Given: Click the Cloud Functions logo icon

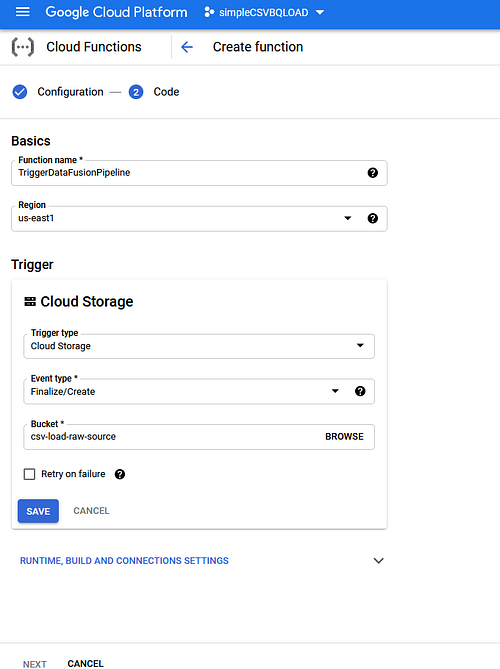Looking at the screenshot, I should 23,47.
